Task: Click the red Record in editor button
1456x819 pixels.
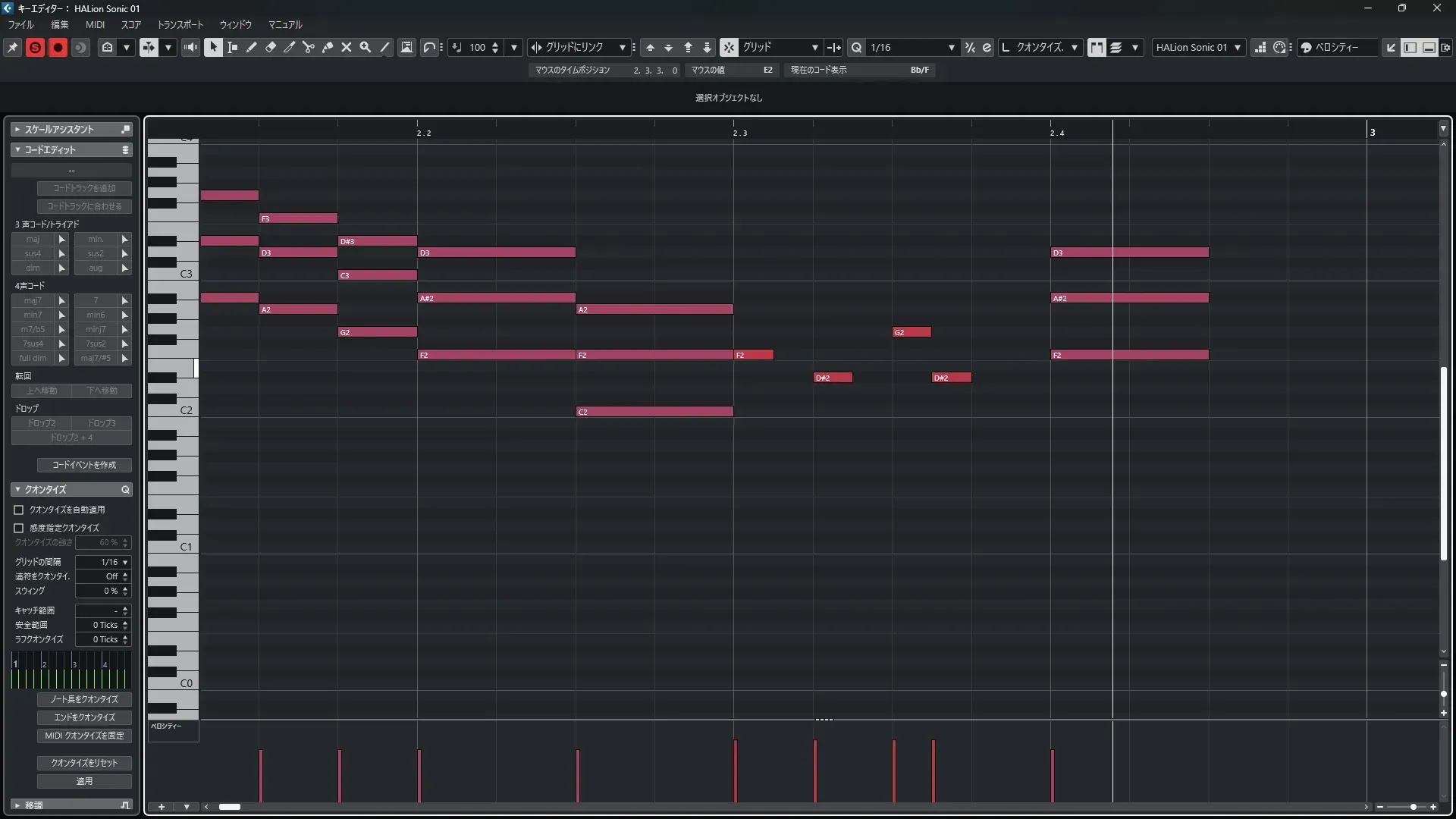Action: click(58, 47)
